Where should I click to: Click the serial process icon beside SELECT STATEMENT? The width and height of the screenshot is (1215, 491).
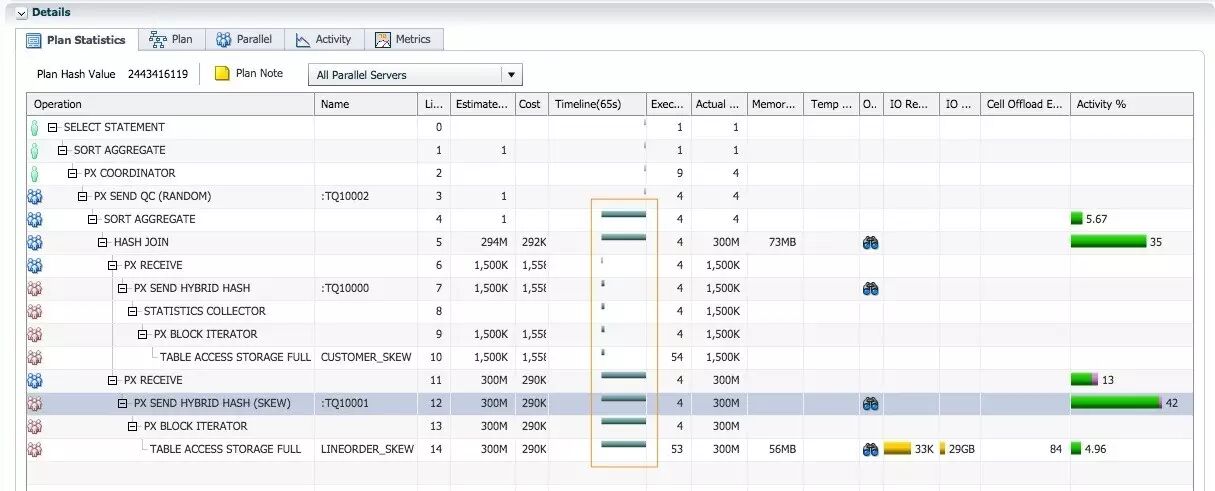tap(34, 127)
